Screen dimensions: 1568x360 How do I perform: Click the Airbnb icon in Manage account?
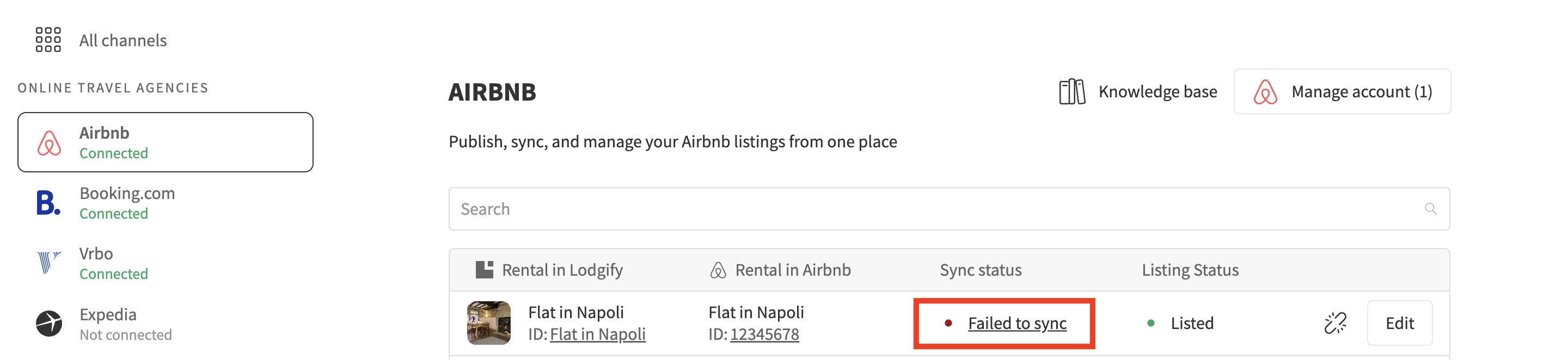pos(1265,92)
